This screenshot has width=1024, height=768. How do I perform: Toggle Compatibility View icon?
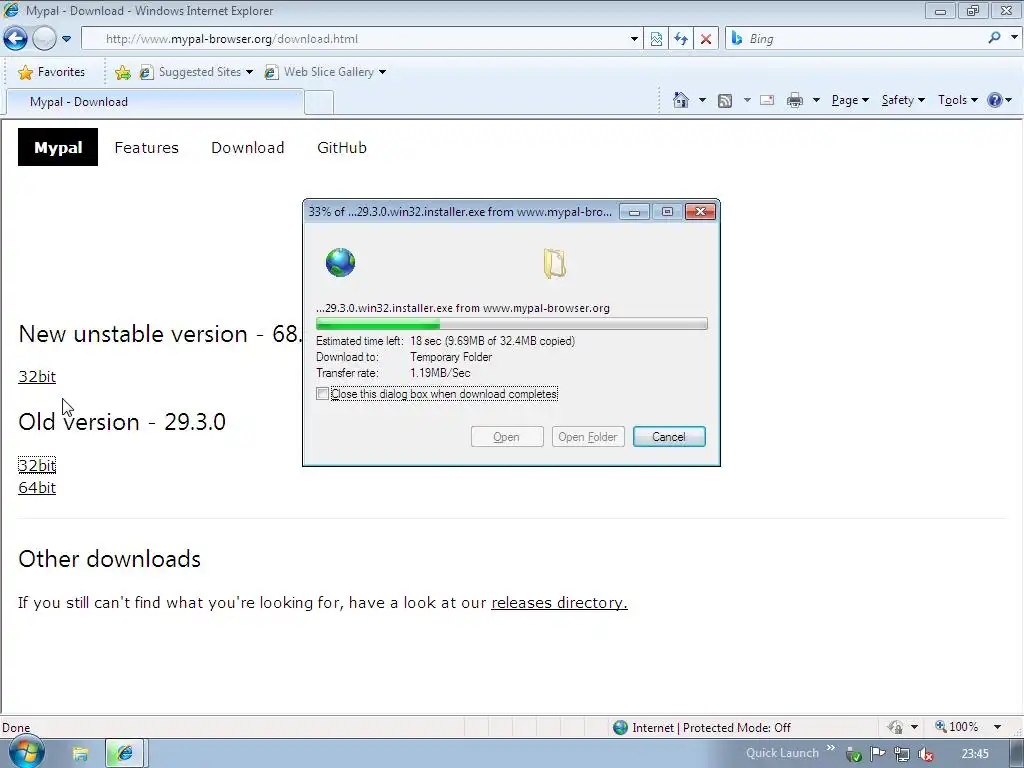pos(656,39)
